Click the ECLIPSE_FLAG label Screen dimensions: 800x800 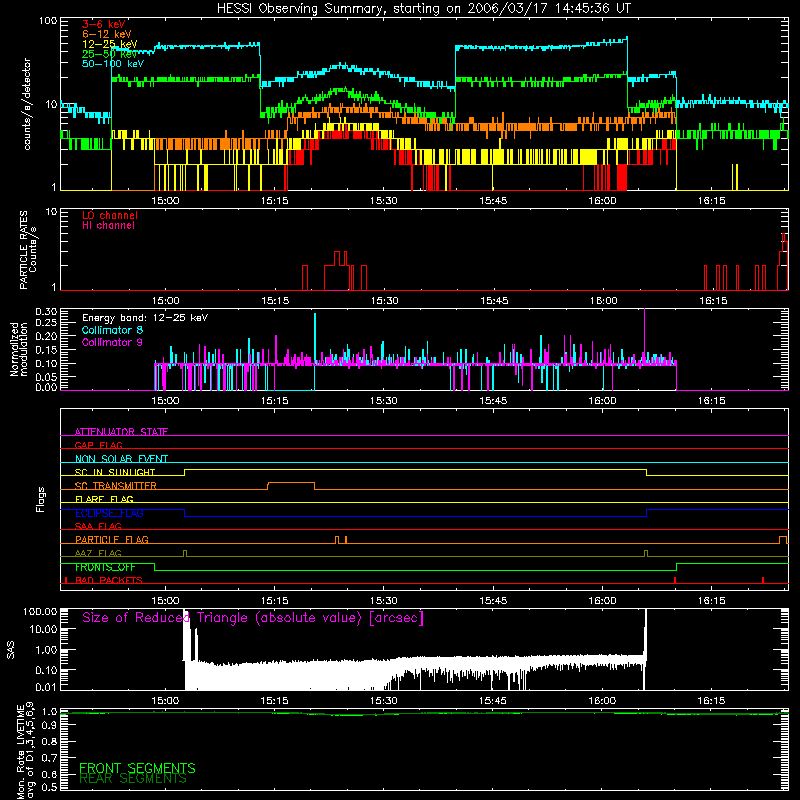pyautogui.click(x=109, y=513)
